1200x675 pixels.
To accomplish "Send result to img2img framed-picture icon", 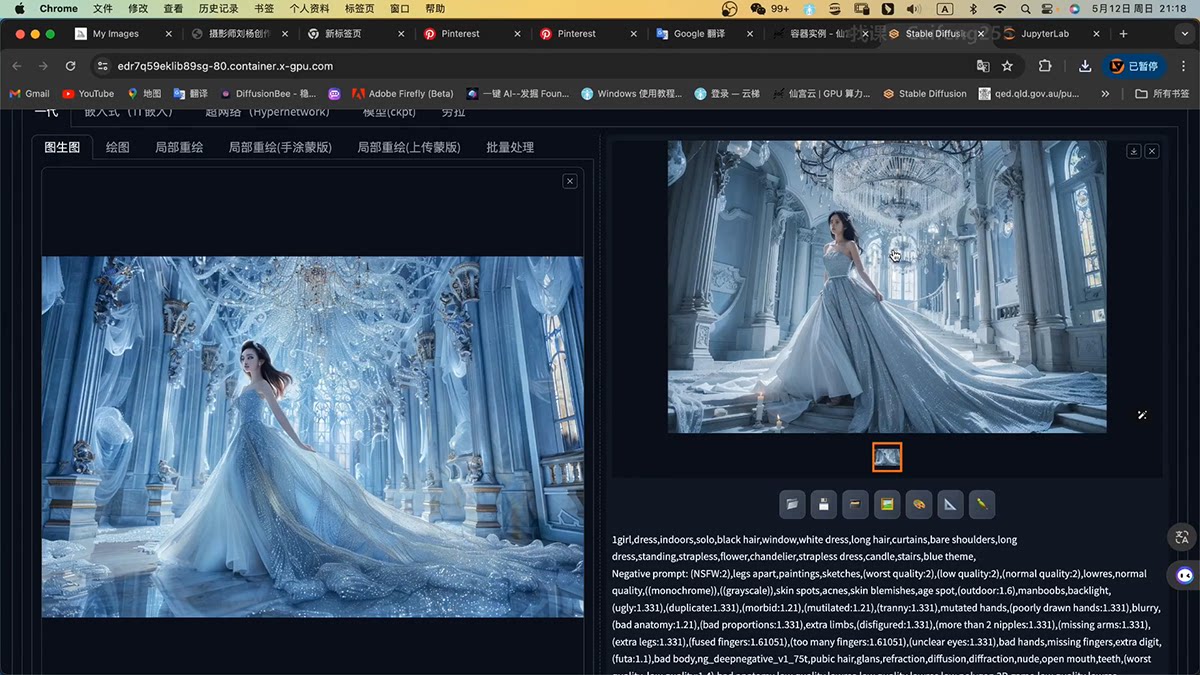I will [886, 504].
